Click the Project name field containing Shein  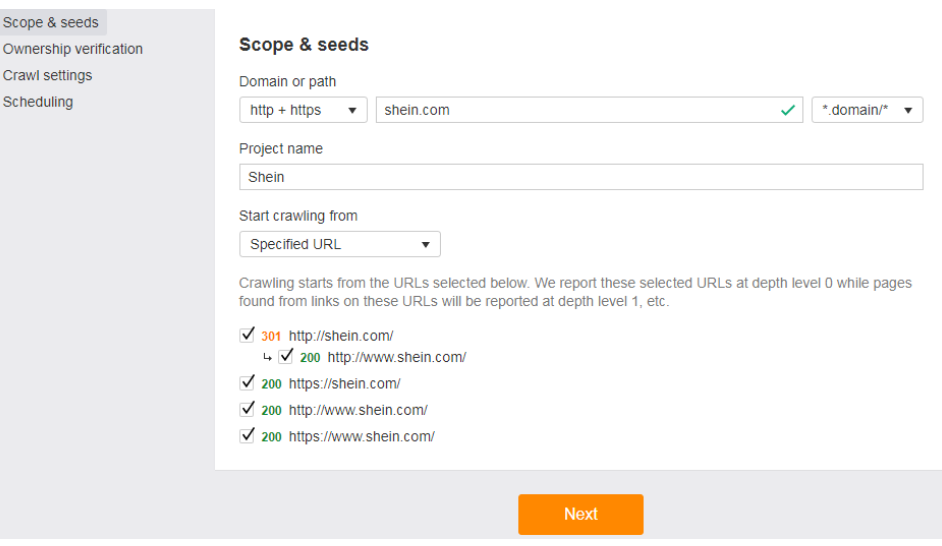(581, 177)
